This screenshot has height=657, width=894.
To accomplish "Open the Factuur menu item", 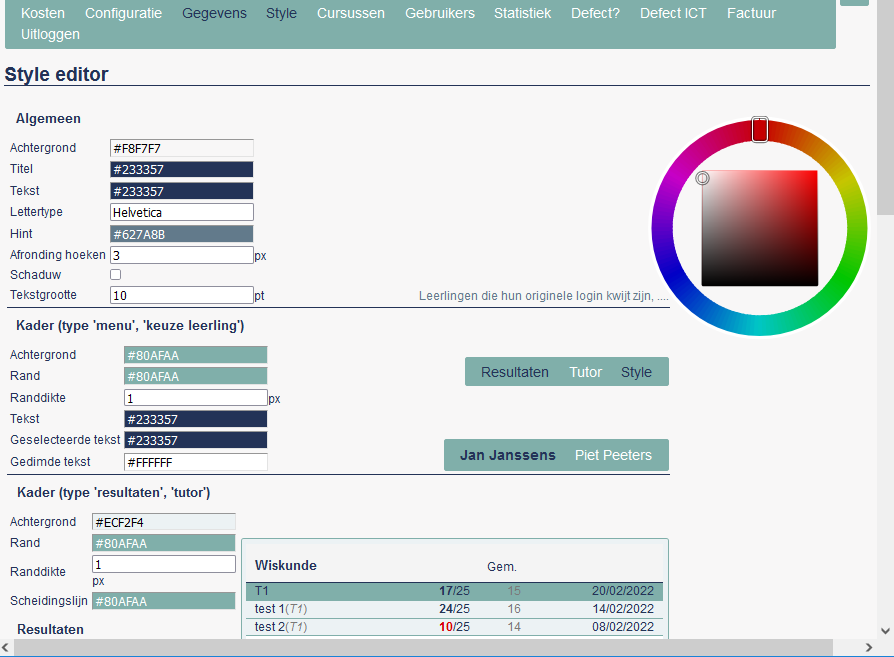I will click(751, 13).
